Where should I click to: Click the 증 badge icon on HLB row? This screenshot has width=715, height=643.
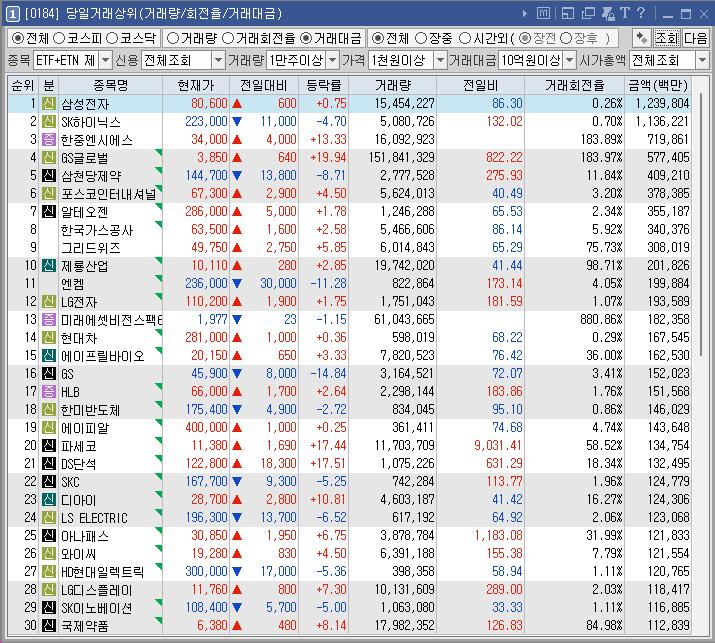[49, 391]
